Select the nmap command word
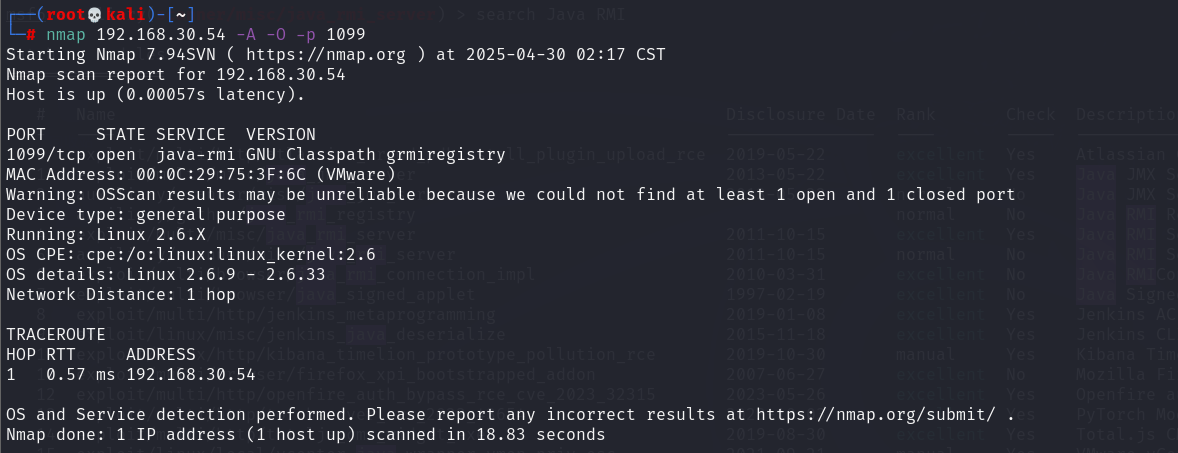The width and height of the screenshot is (1178, 453). pyautogui.click(x=65, y=35)
